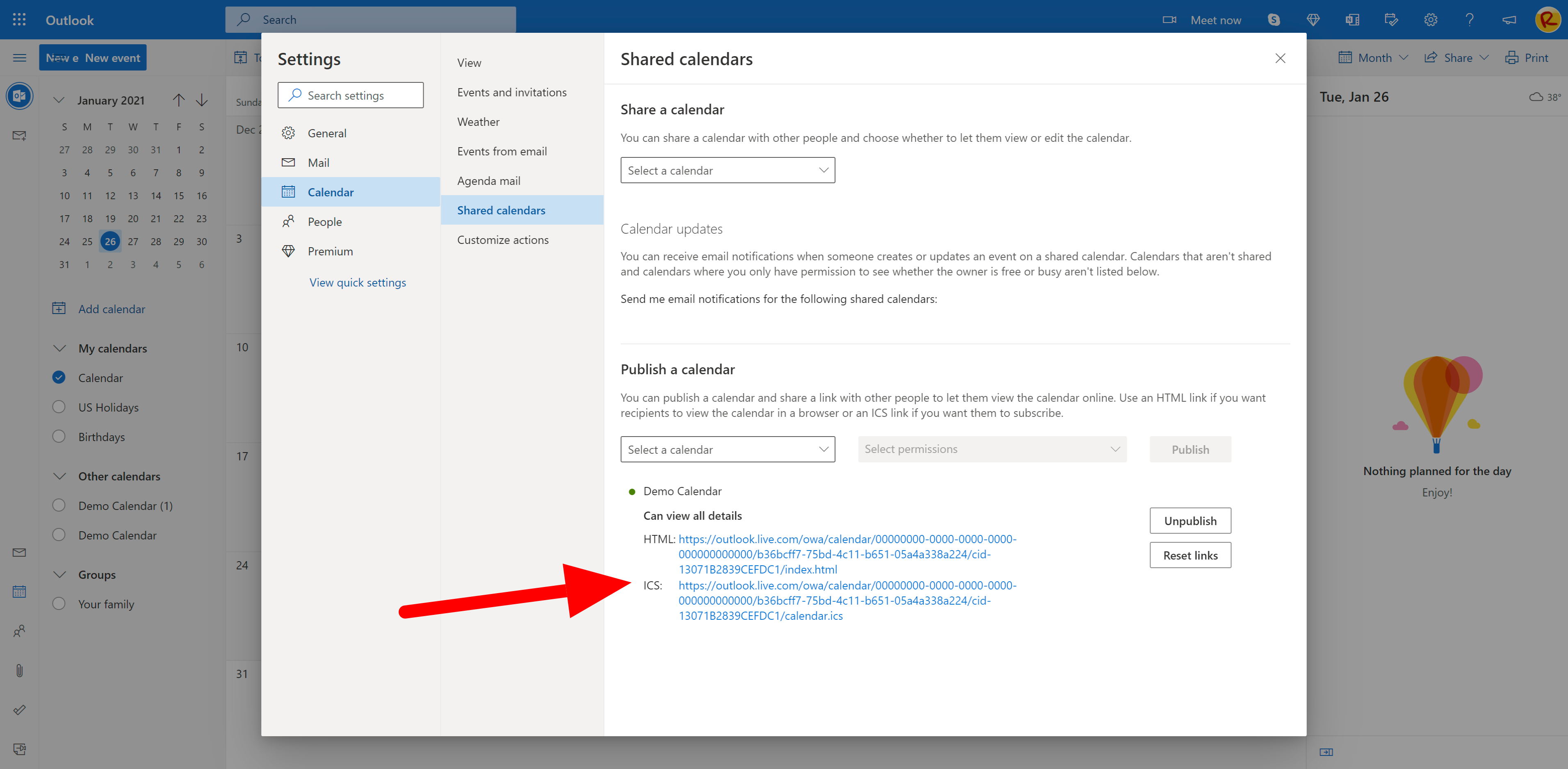Go to next month with down arrow
1568x769 pixels.
click(202, 100)
